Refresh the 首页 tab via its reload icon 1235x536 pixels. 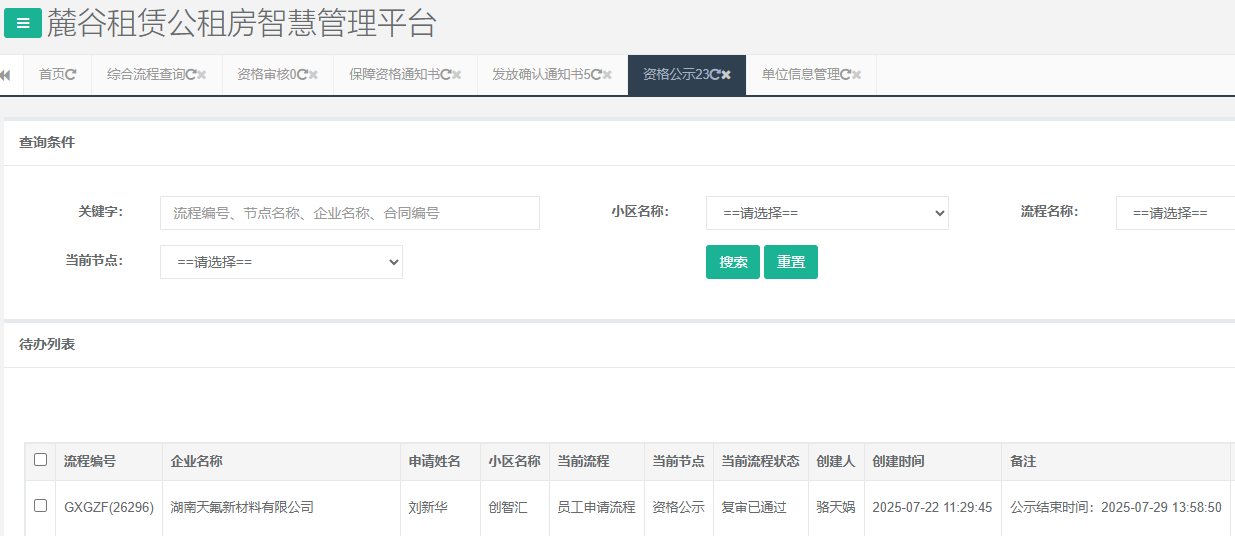click(x=71, y=75)
